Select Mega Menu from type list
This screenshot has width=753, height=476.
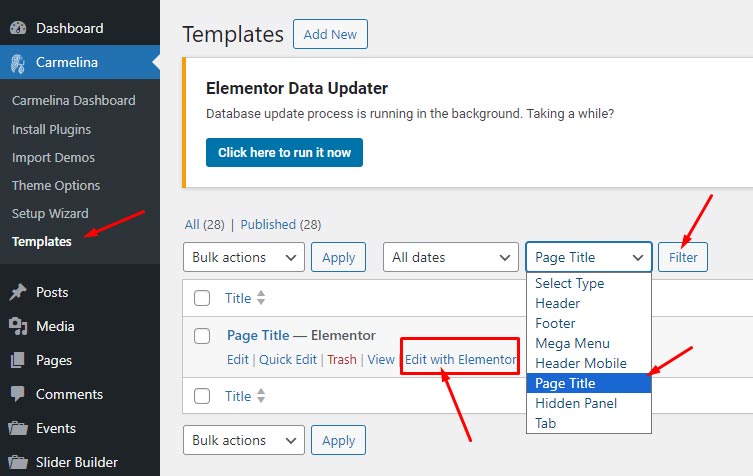pyautogui.click(x=572, y=343)
